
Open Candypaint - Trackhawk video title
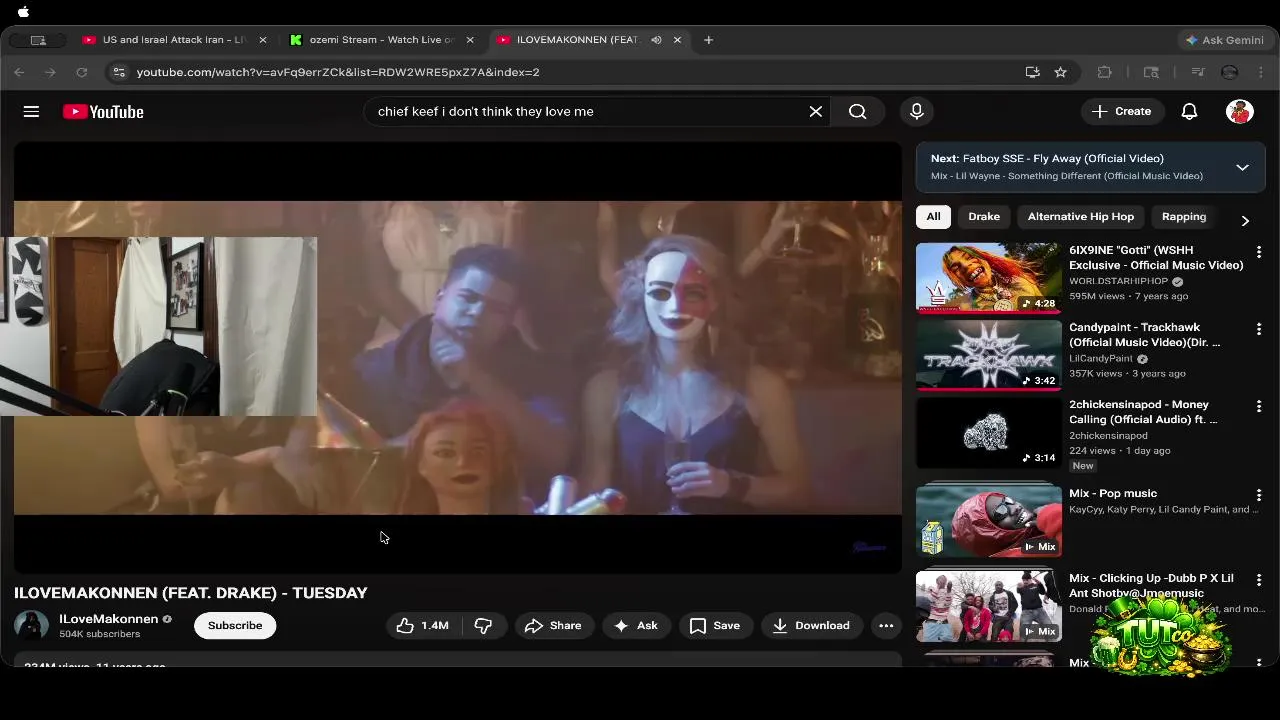1145,334
